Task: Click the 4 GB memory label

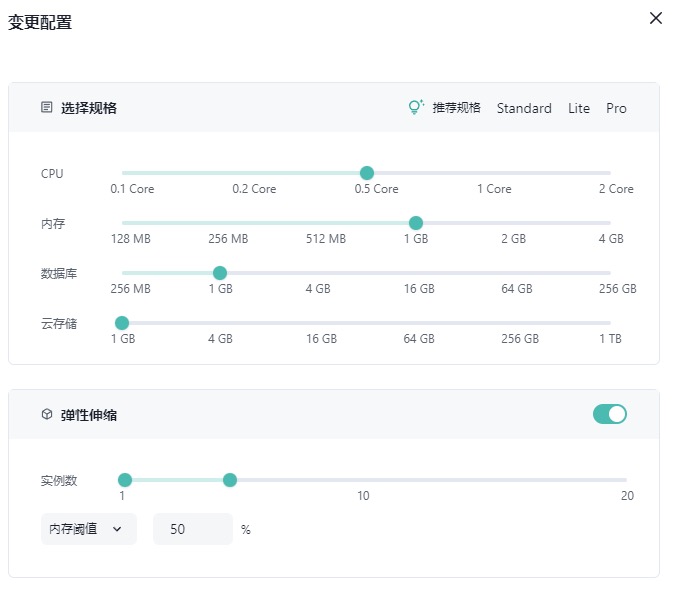Action: (611, 239)
